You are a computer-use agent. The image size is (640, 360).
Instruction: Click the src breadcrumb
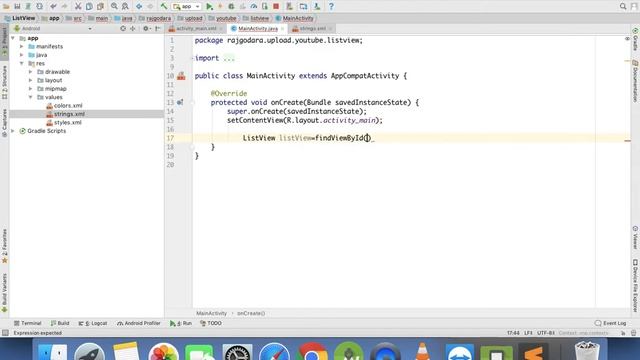coord(74,18)
